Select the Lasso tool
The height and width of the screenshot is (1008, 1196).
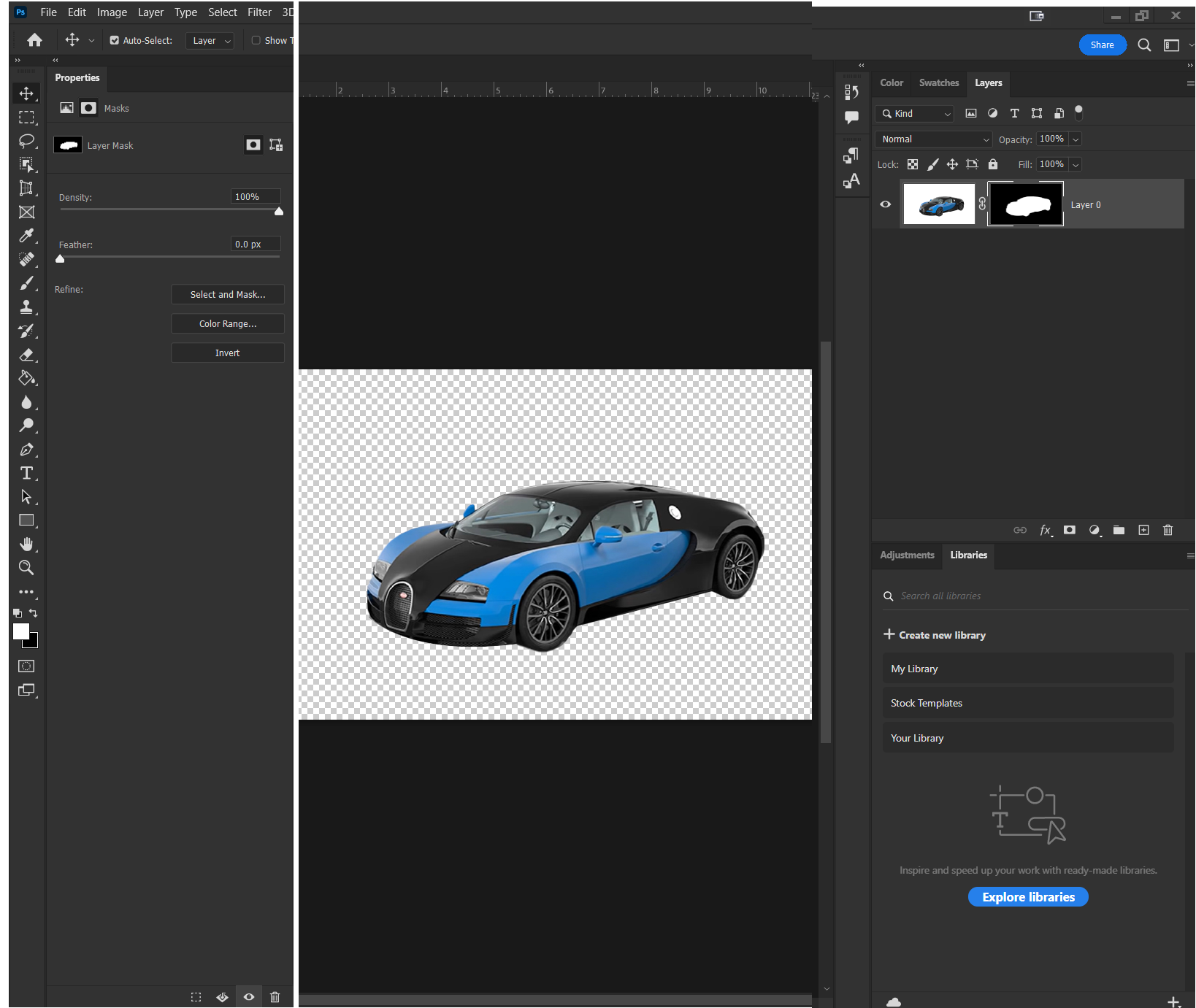coord(27,141)
